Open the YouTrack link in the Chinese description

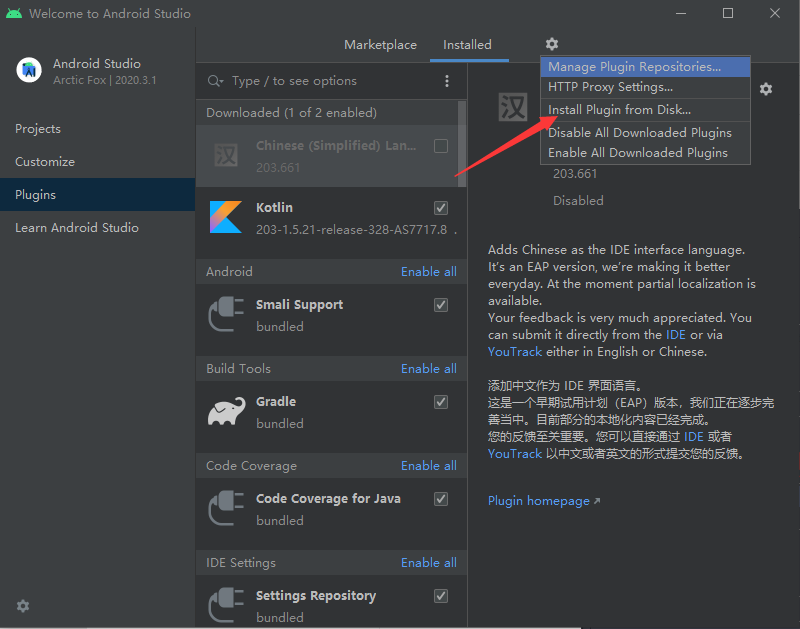point(515,454)
